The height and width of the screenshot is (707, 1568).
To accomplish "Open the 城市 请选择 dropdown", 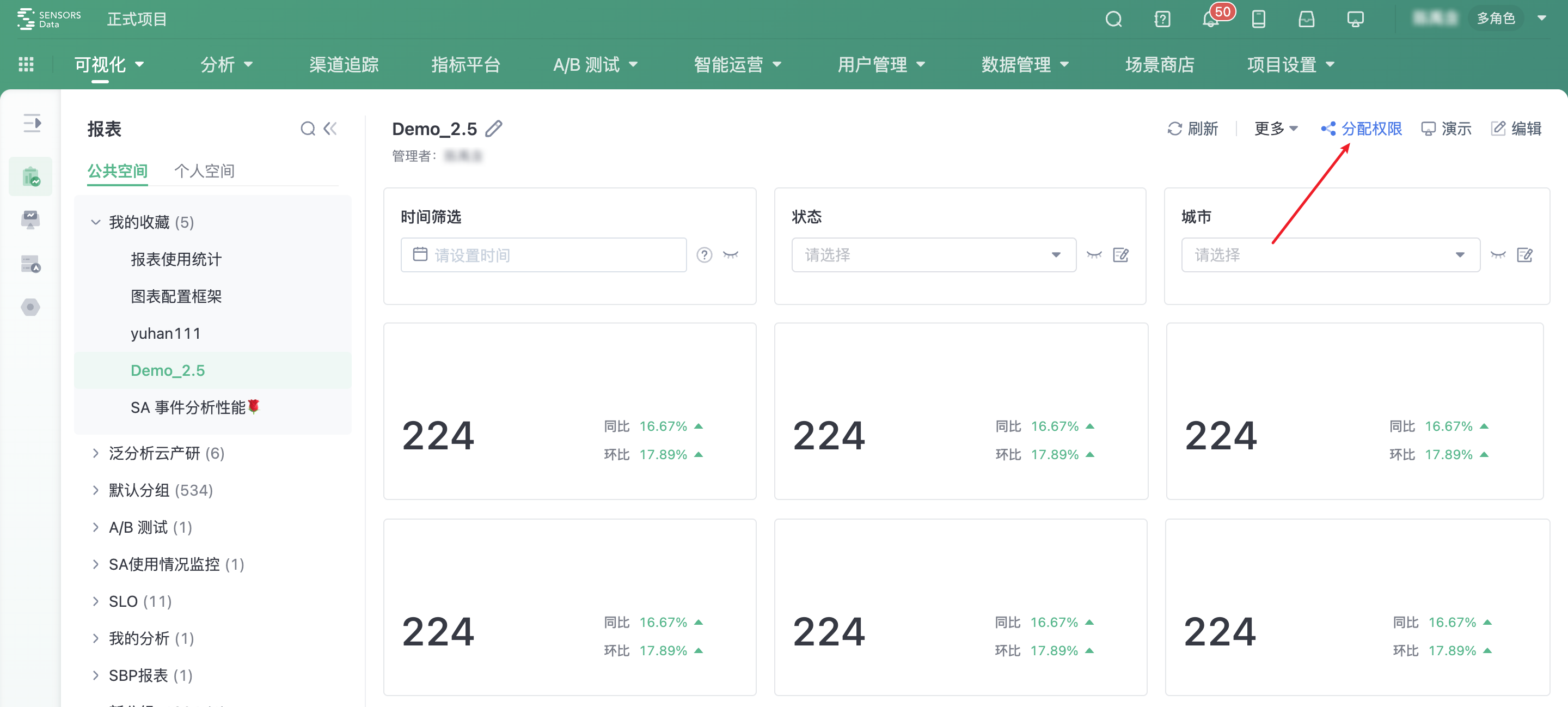I will point(1331,254).
